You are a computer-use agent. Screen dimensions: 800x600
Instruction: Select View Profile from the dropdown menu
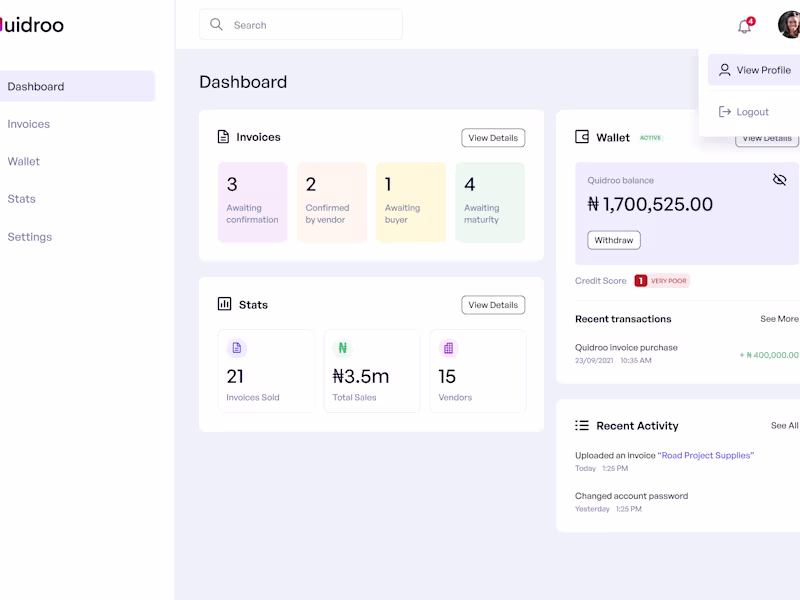[755, 70]
